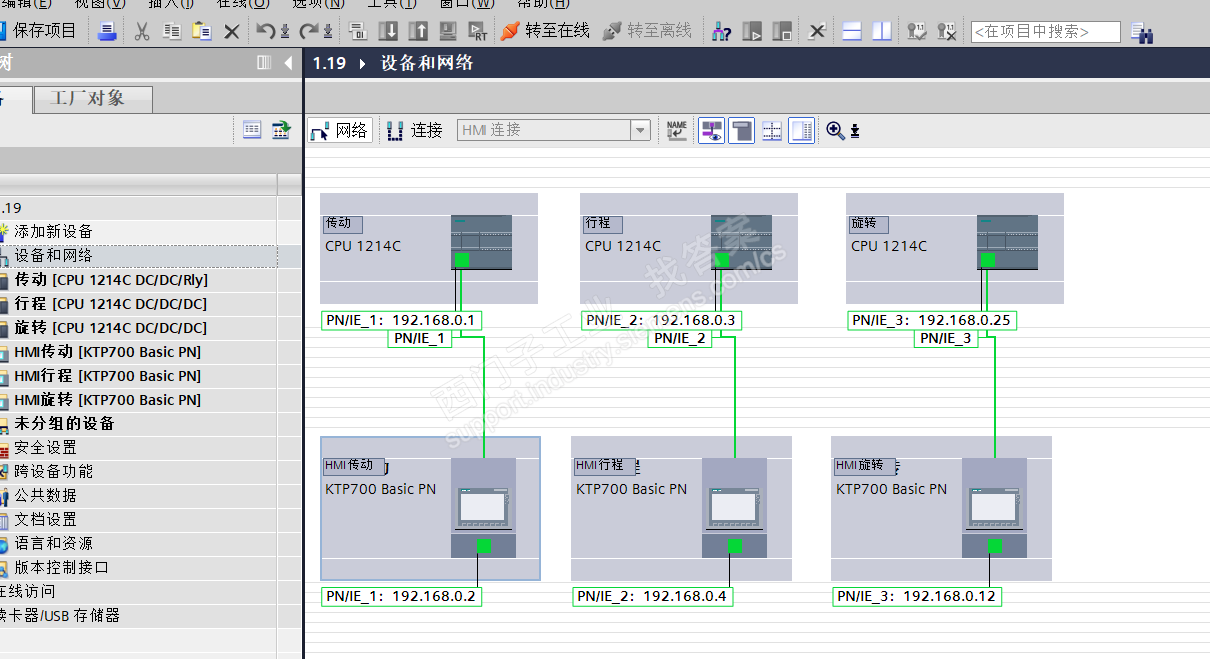Toggle the project tree export view icon
This screenshot has height=659, width=1210.
281,129
